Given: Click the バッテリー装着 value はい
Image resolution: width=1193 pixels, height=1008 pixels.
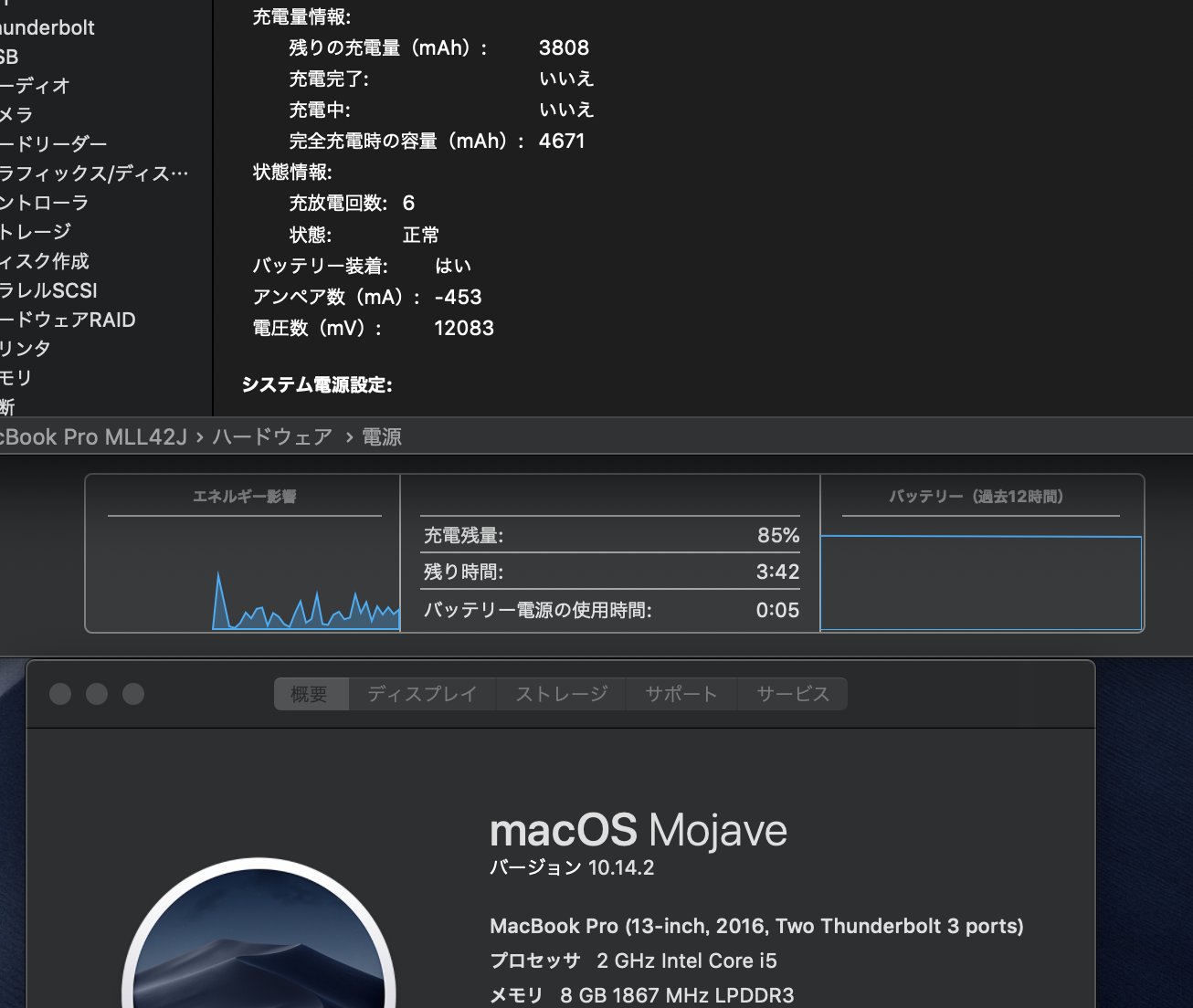Looking at the screenshot, I should tap(453, 266).
